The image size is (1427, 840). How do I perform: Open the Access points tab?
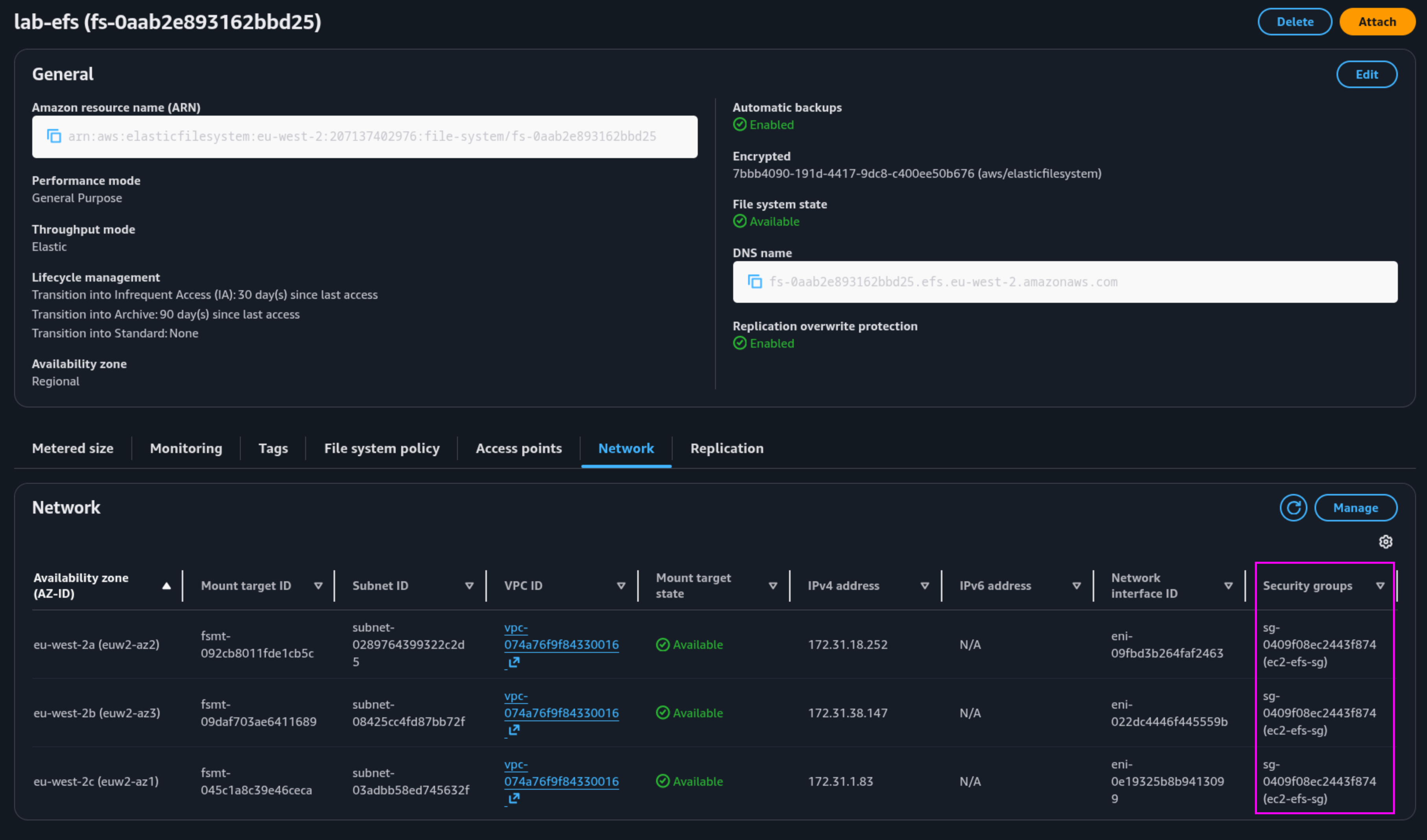pos(519,448)
